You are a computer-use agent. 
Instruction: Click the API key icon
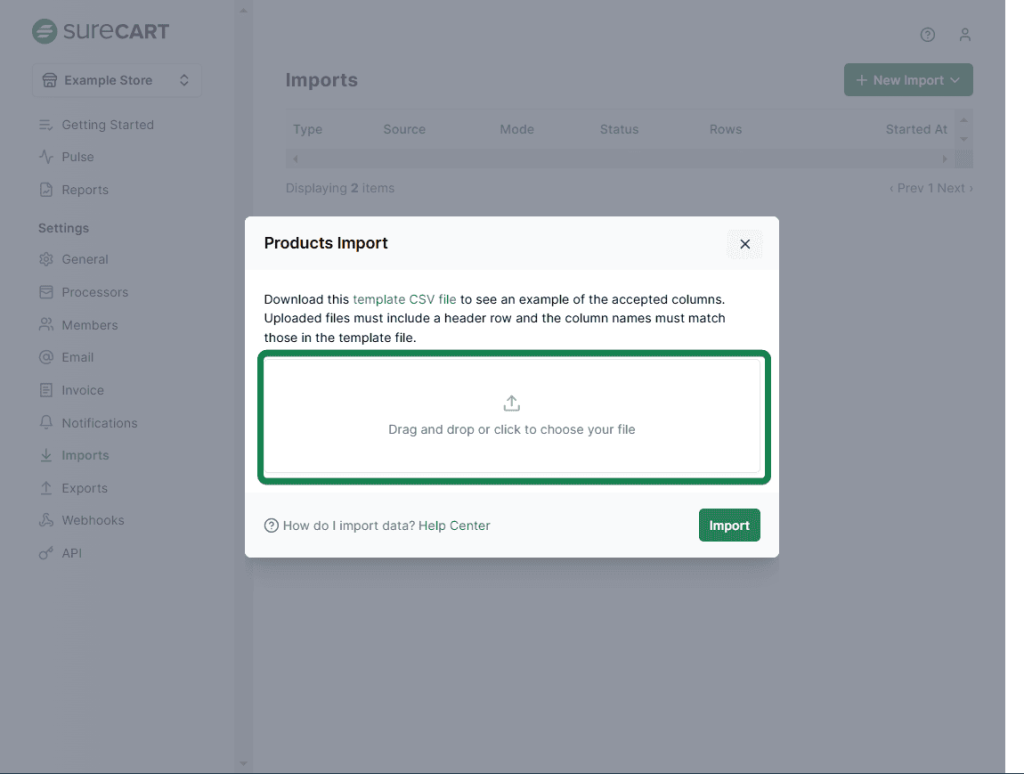point(46,553)
